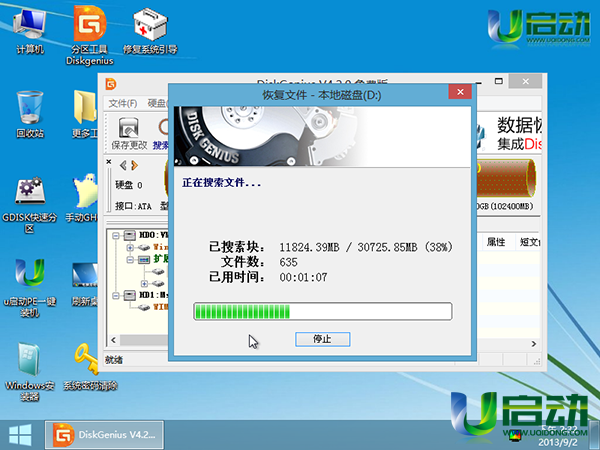Screen dimensions: 600x450
Task: Click the 就绪 status bar text
Action: click(114, 360)
